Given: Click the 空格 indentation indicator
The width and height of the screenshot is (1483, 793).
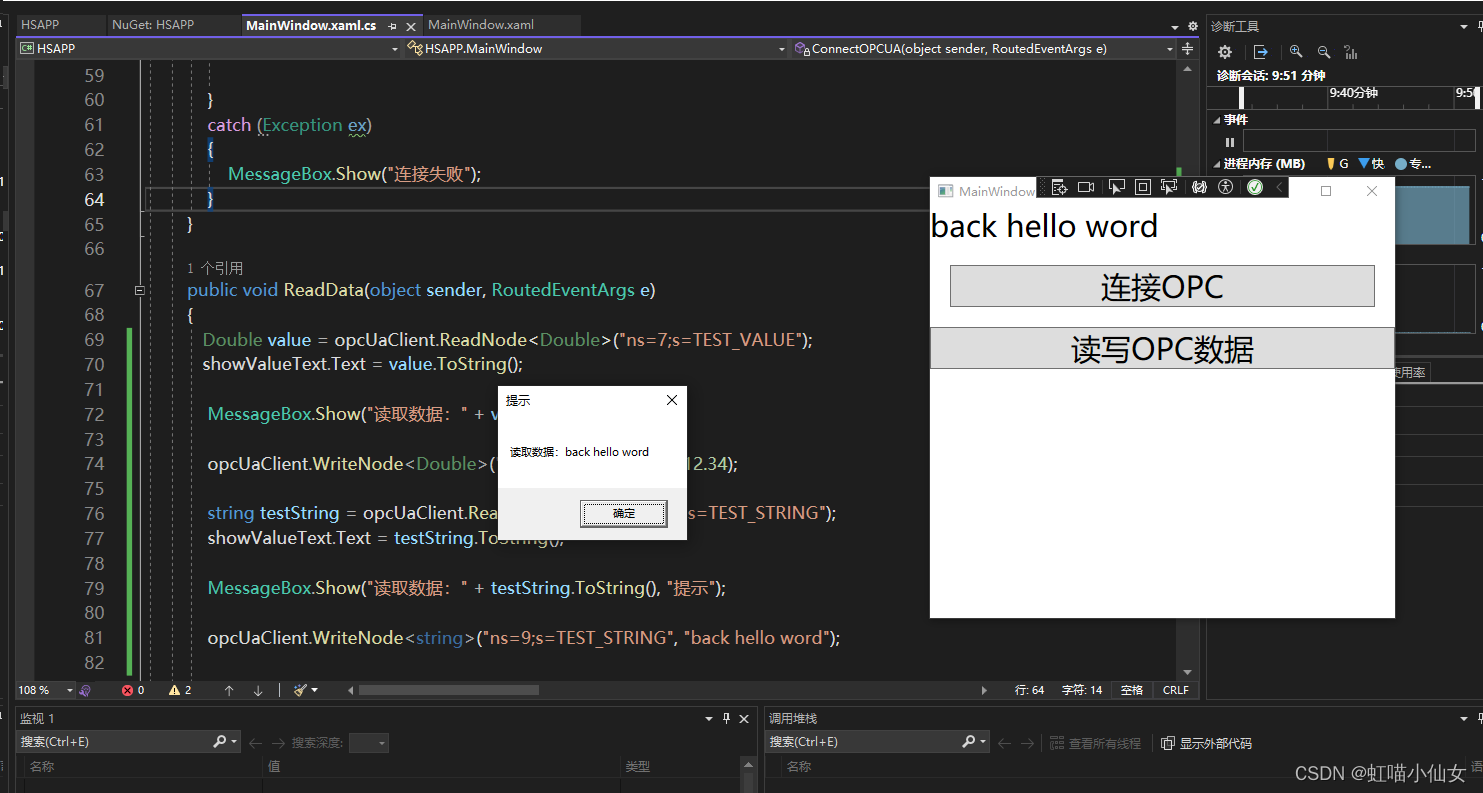Looking at the screenshot, I should point(1132,690).
